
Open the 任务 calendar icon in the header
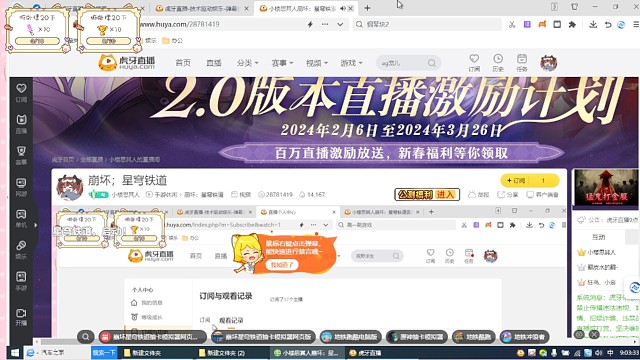[522, 63]
